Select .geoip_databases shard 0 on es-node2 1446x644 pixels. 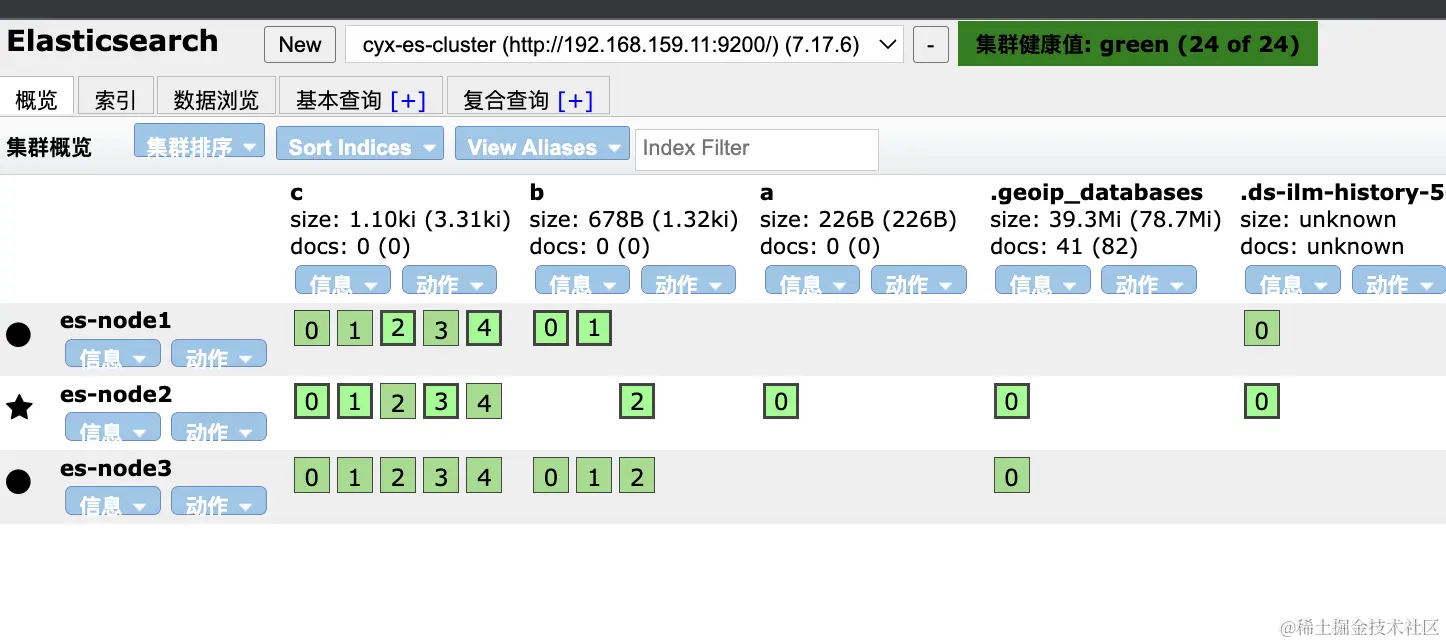click(1012, 402)
